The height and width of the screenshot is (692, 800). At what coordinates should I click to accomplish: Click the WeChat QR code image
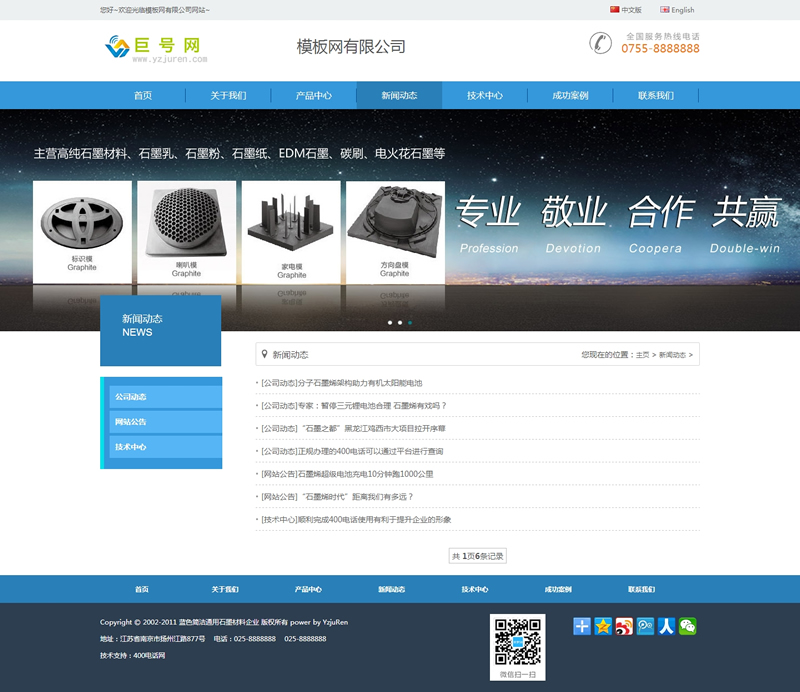[x=517, y=642]
